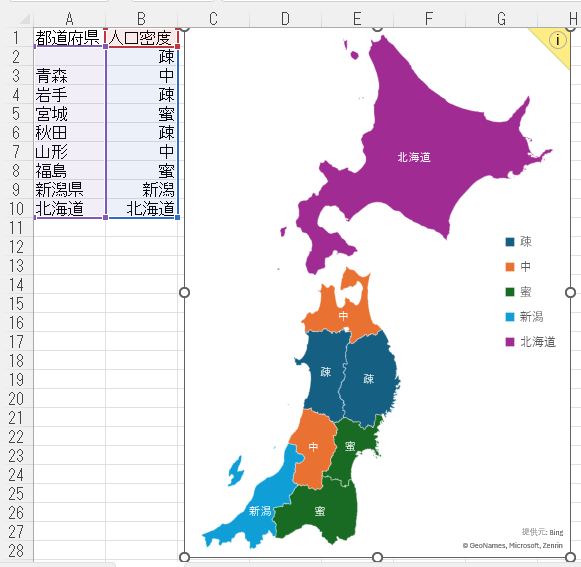Click cell B9 containing 新潟
This screenshot has height=567, width=581.
[x=141, y=189]
